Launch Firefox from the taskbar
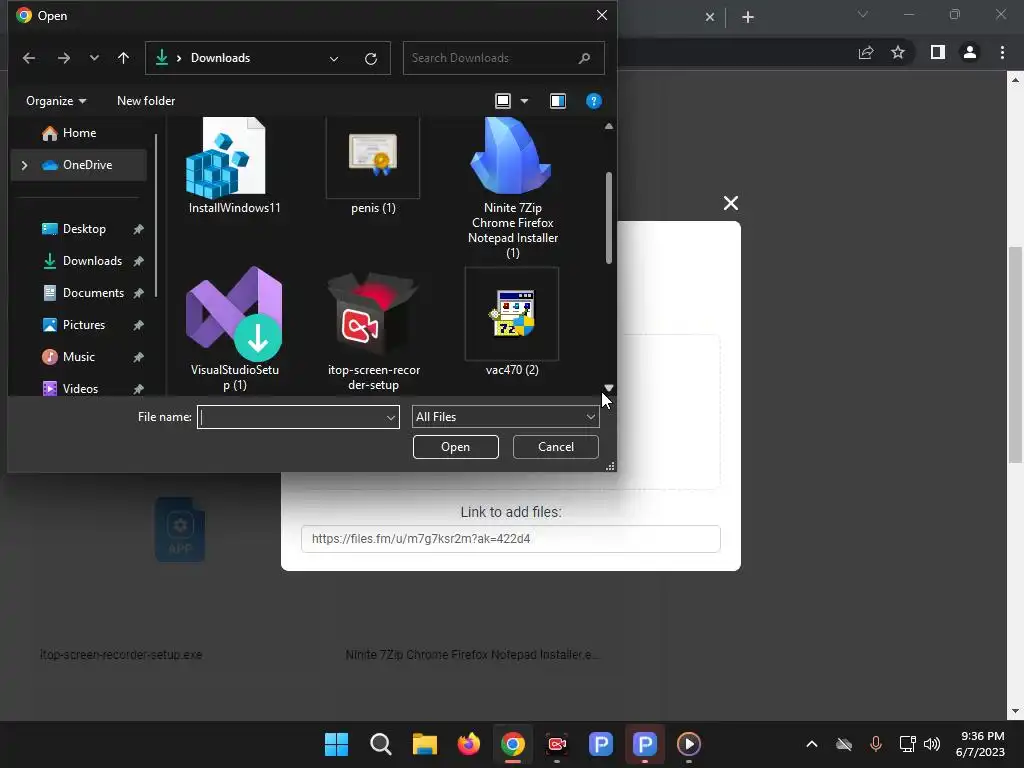Screen dimensions: 1024x768 [x=469, y=744]
